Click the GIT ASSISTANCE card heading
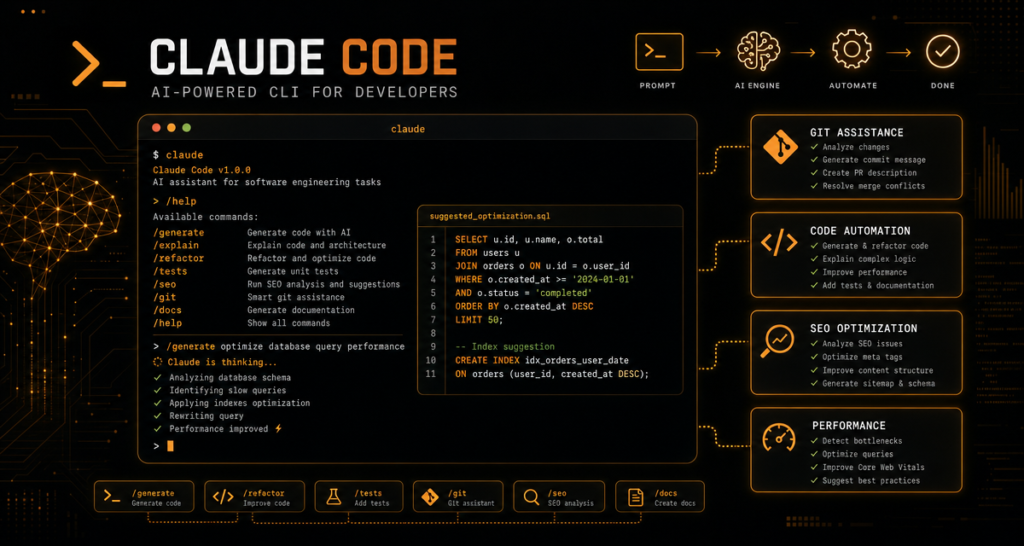Image resolution: width=1024 pixels, height=546 pixels. pyautogui.click(x=857, y=133)
